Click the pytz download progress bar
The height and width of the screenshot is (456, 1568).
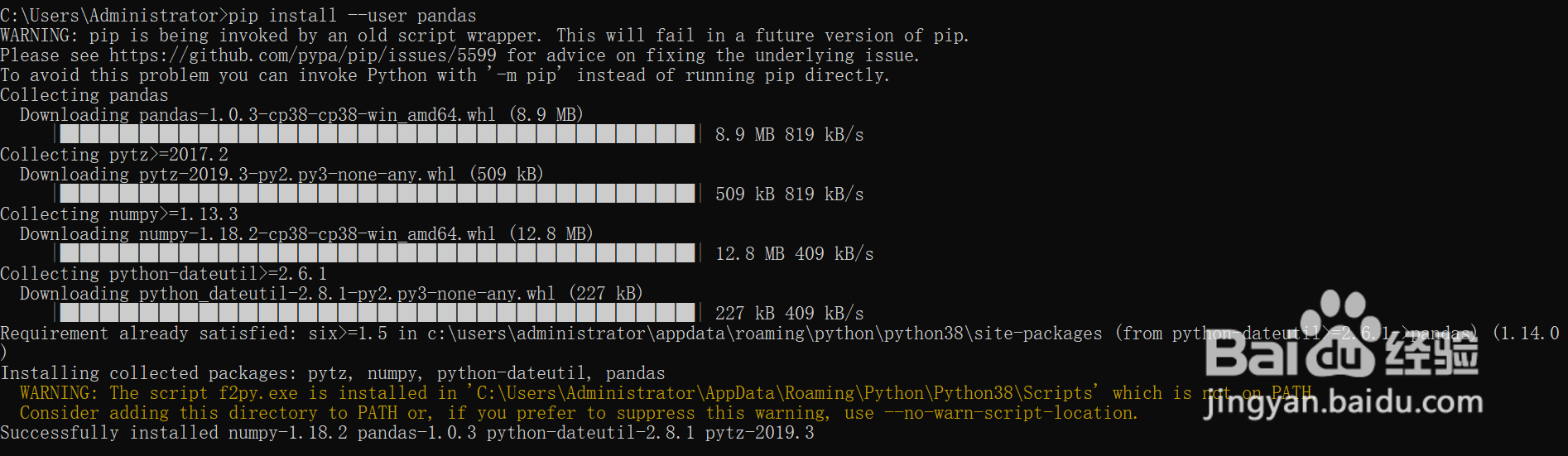click(x=378, y=194)
